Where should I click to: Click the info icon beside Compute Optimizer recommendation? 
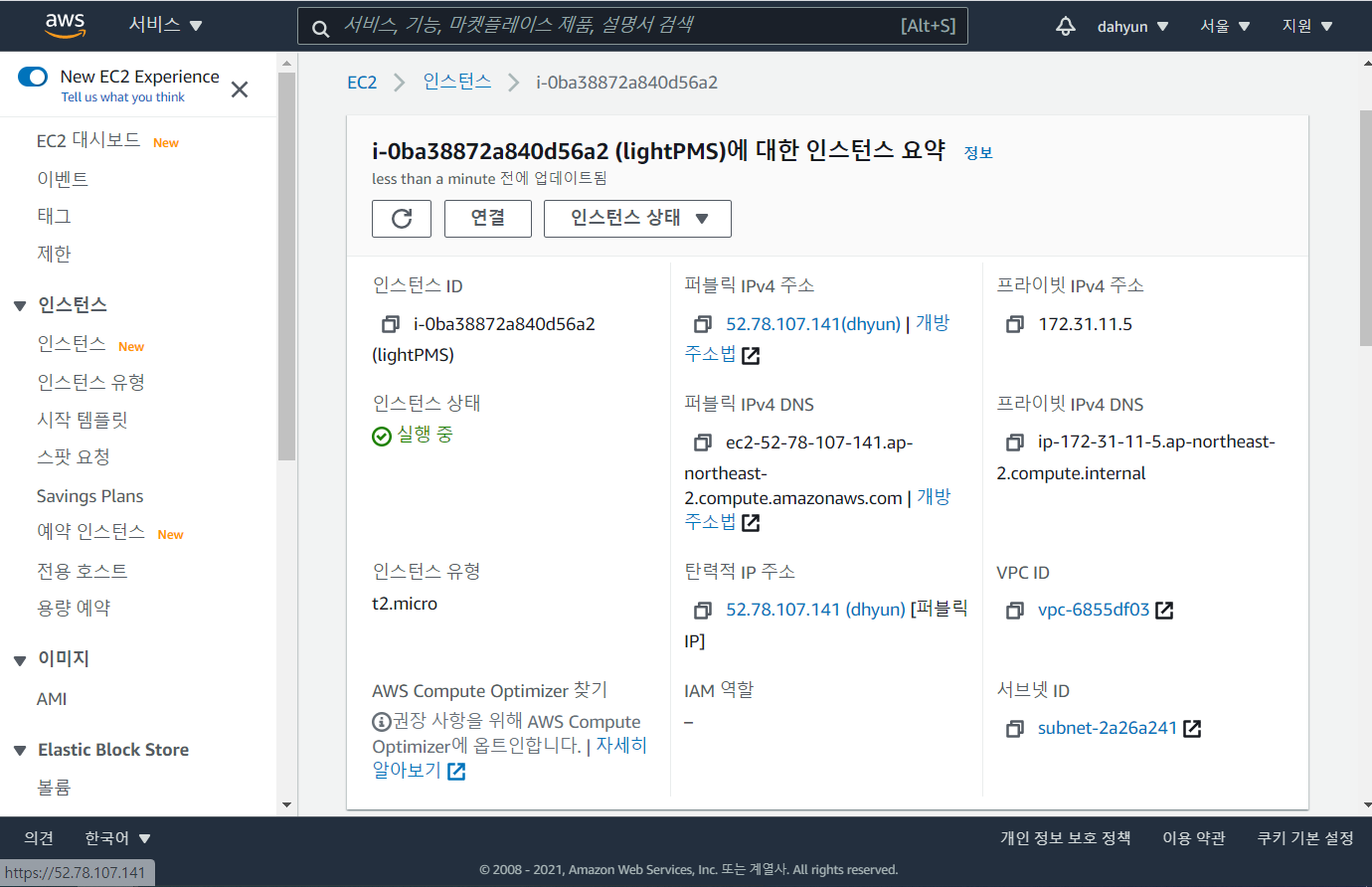click(x=382, y=722)
